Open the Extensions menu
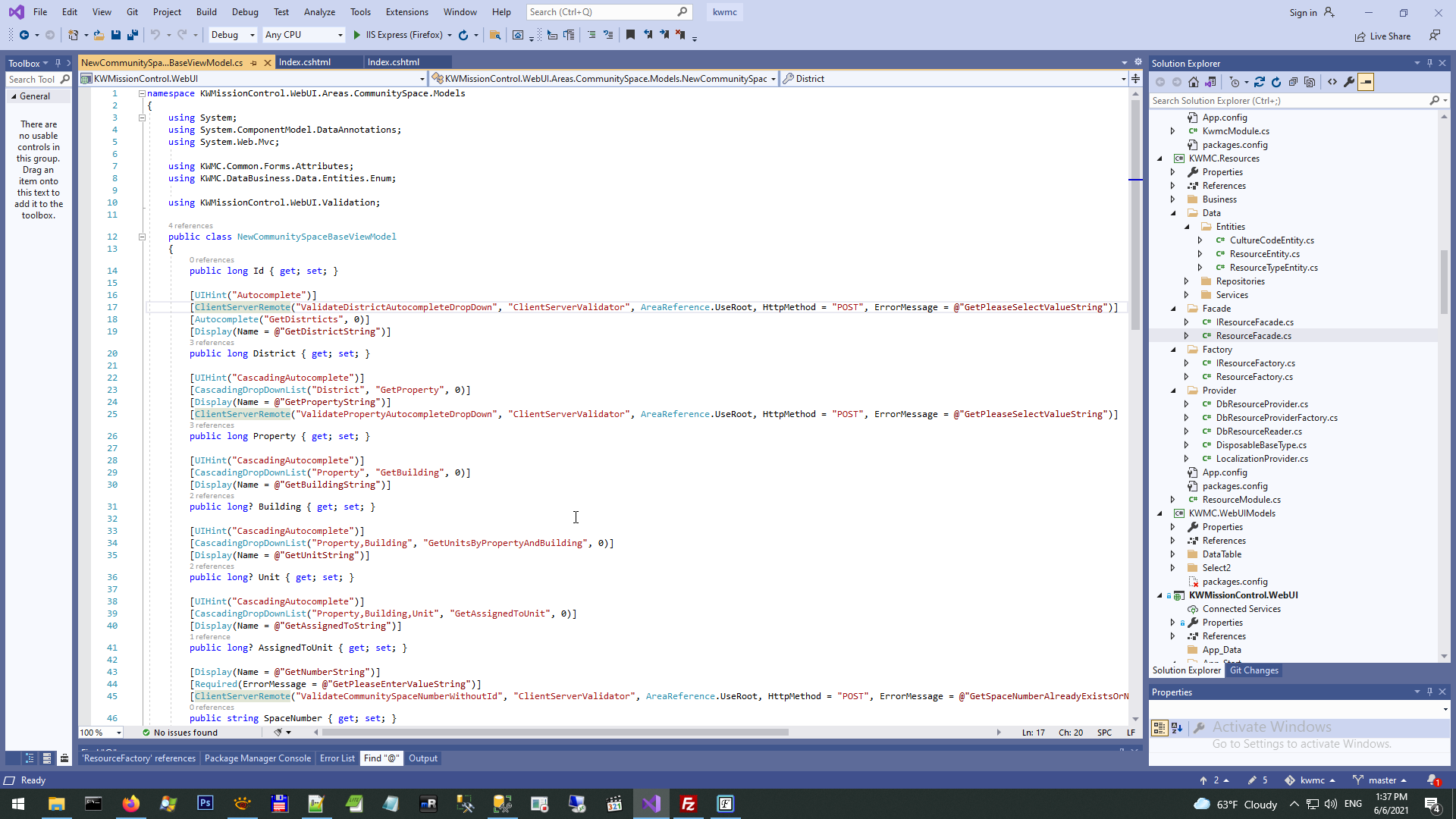The height and width of the screenshot is (819, 1456). click(406, 12)
